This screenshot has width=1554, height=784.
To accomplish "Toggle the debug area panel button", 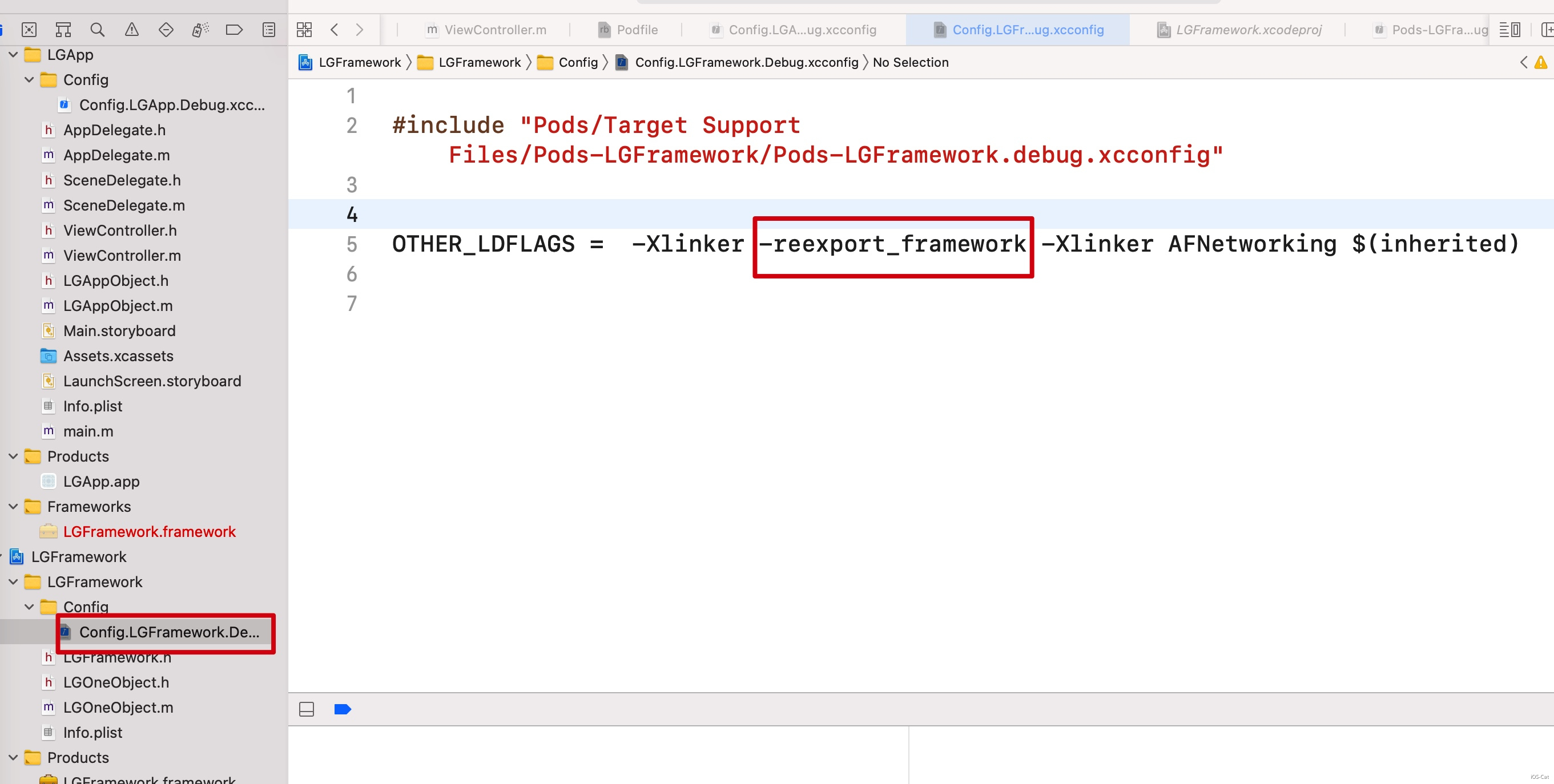I will tap(307, 709).
